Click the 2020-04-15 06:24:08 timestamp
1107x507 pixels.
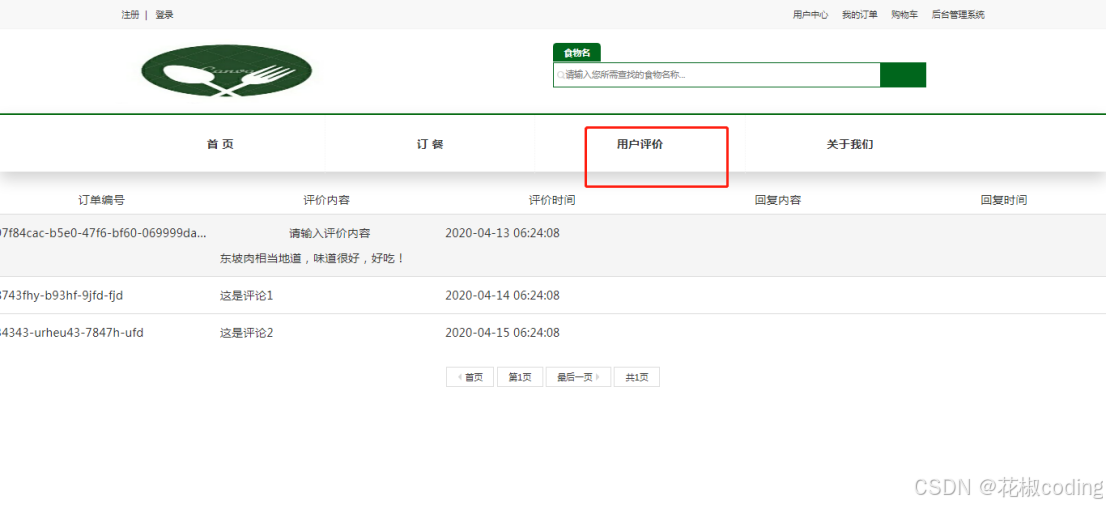[503, 333]
